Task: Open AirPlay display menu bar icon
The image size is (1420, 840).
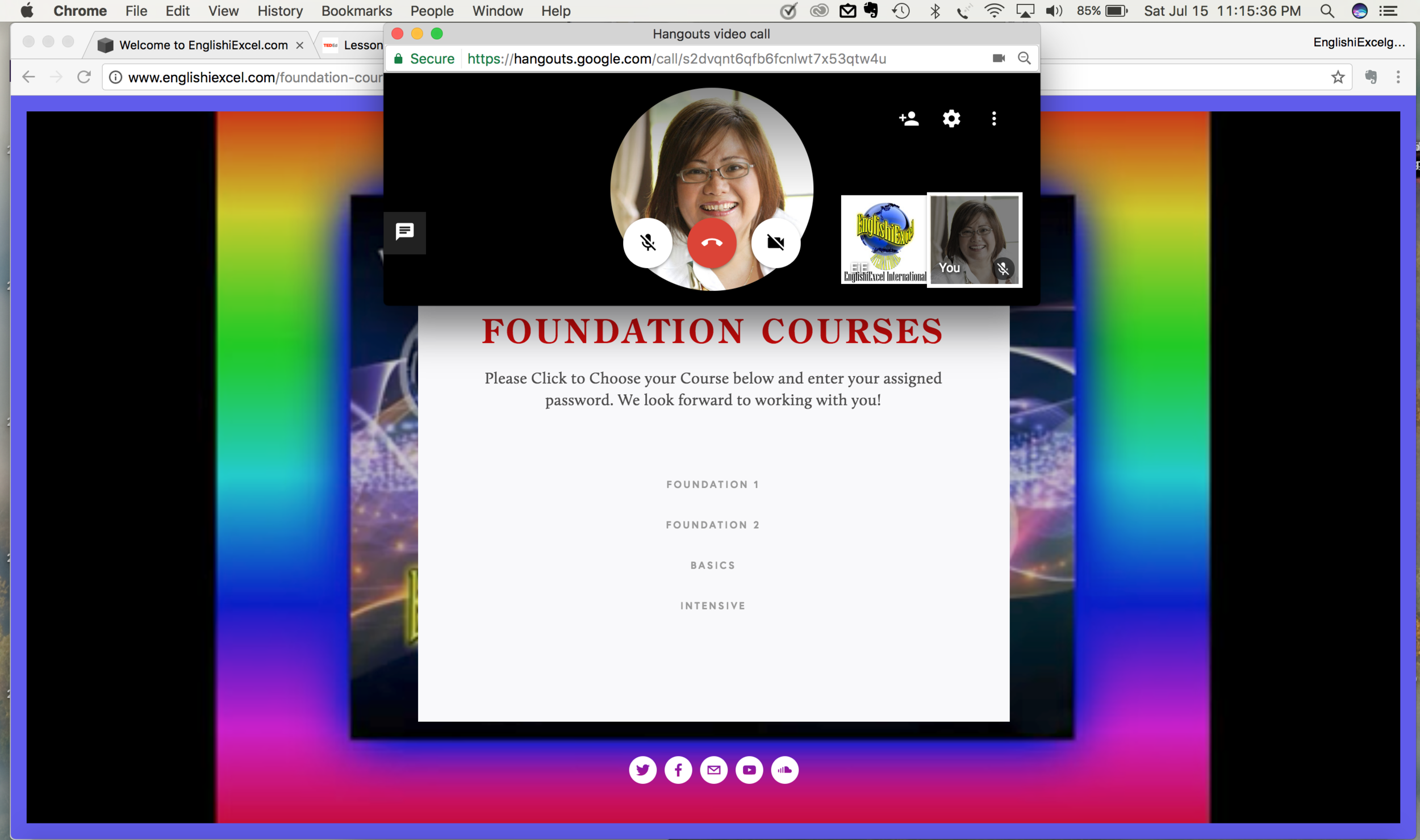Action: pos(1025,11)
